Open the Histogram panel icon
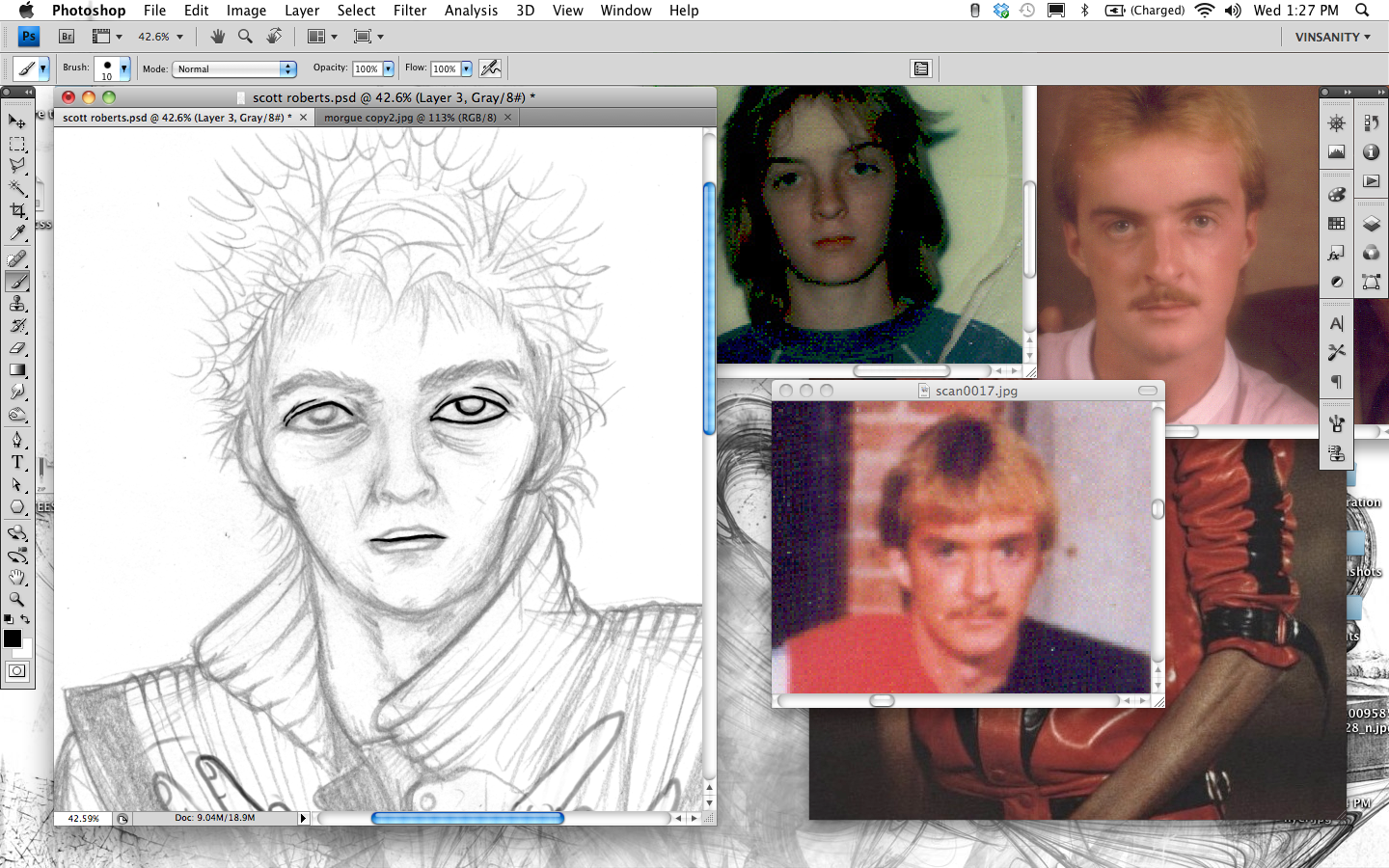This screenshot has width=1389, height=868. 1336,152
